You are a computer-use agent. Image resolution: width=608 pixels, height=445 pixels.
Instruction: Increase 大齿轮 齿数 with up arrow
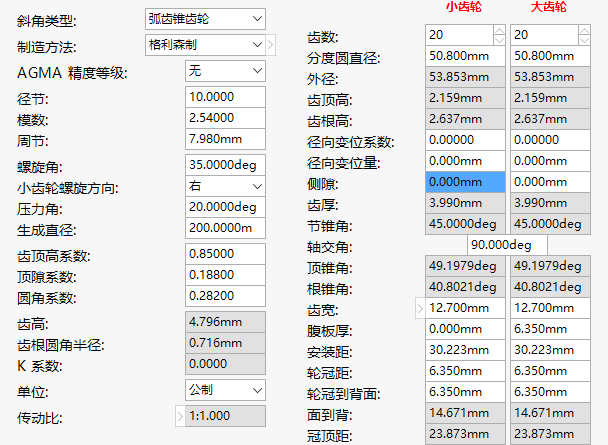[x=584, y=30]
